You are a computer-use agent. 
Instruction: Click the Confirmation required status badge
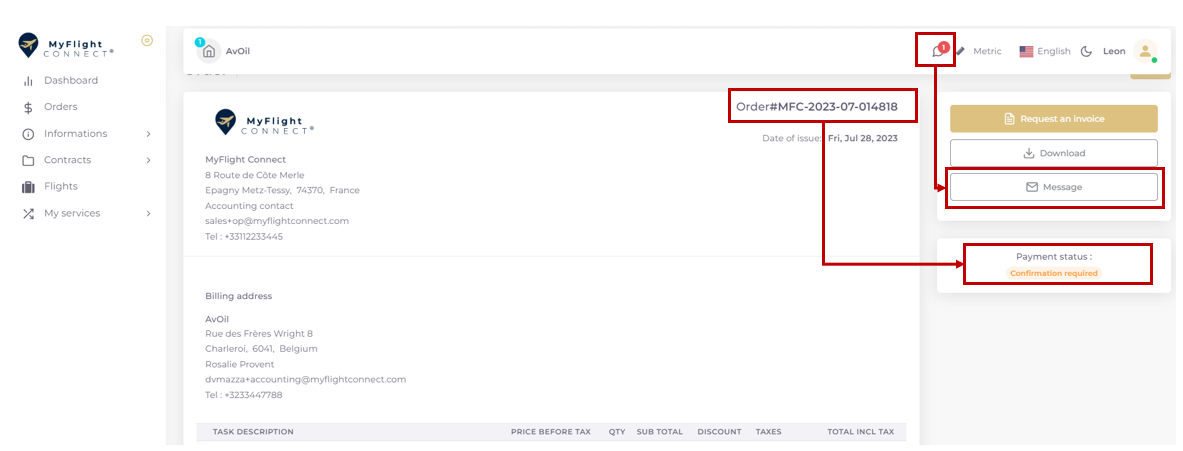pyautogui.click(x=1053, y=273)
